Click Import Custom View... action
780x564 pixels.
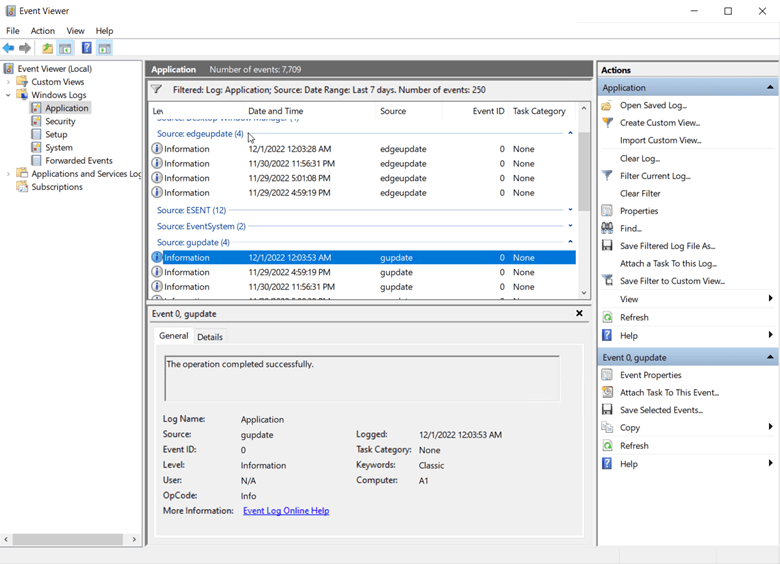click(661, 141)
